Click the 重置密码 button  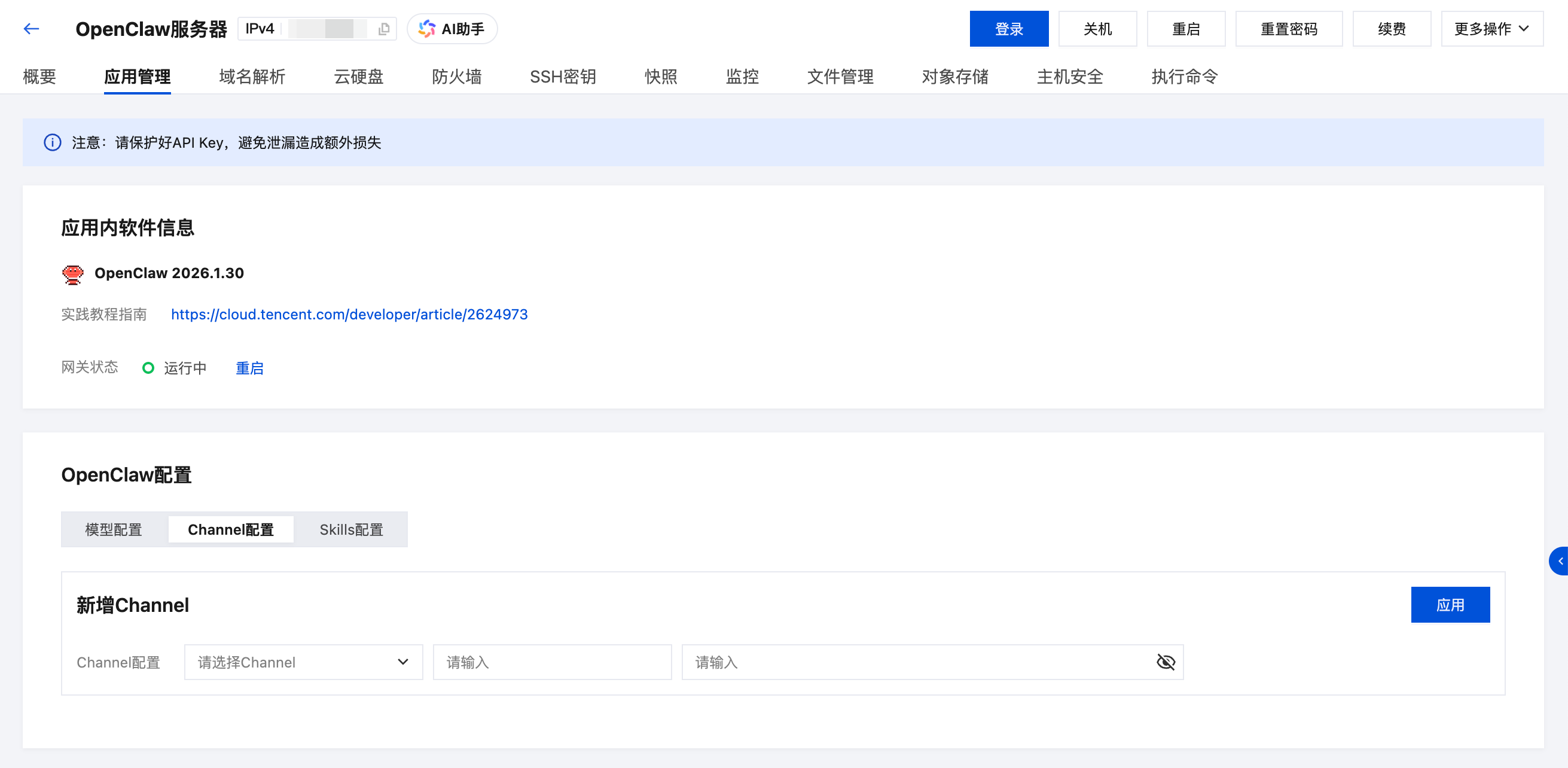click(1289, 29)
